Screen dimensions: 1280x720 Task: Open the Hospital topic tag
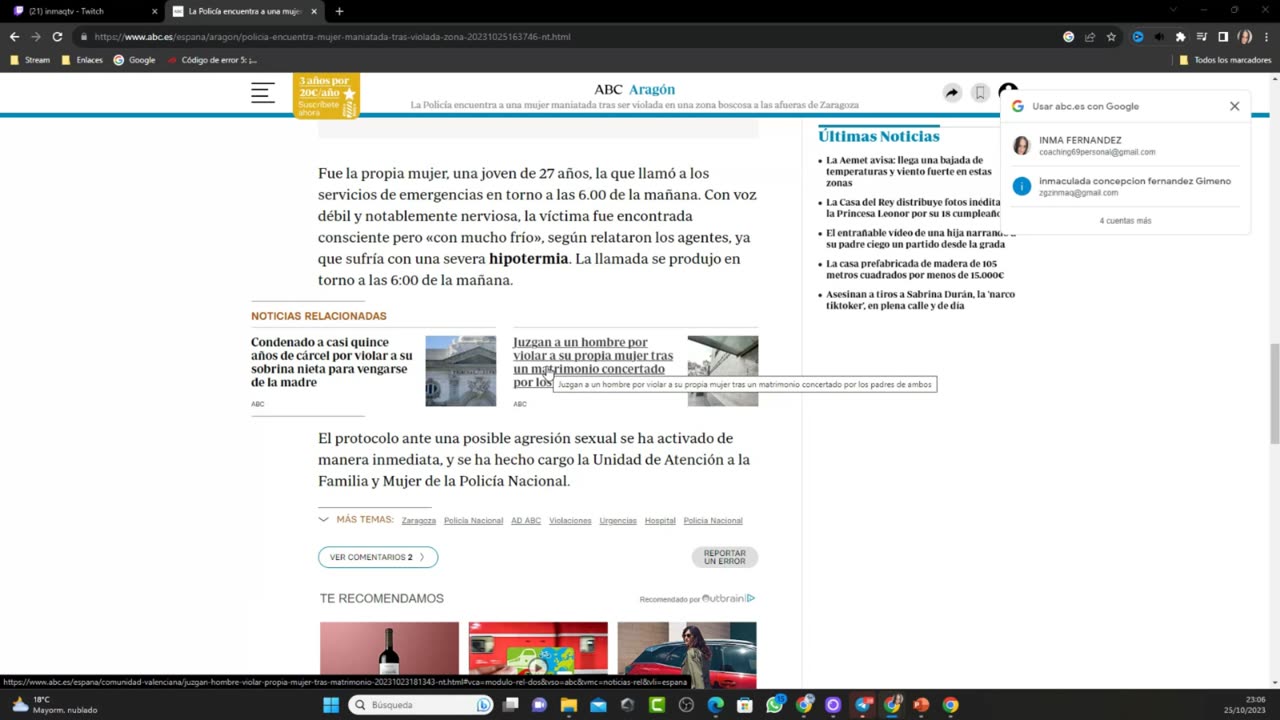click(x=660, y=521)
